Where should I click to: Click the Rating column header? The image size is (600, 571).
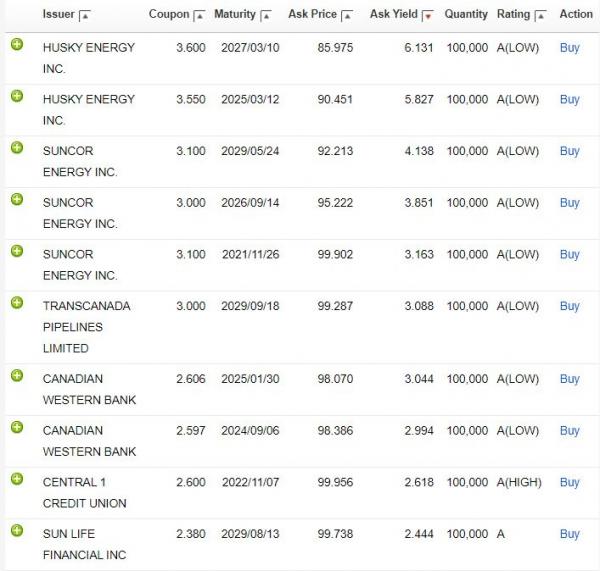[x=513, y=14]
